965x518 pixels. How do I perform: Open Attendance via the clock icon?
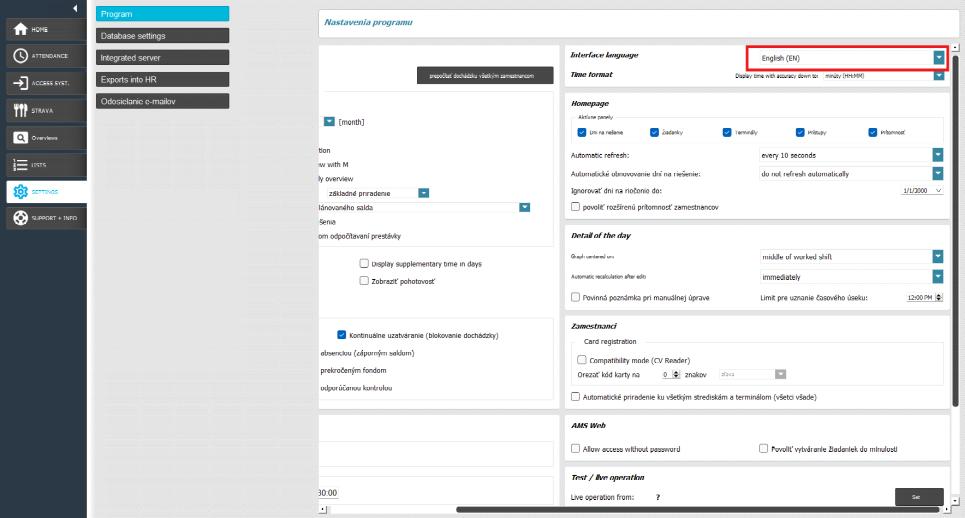(20, 57)
